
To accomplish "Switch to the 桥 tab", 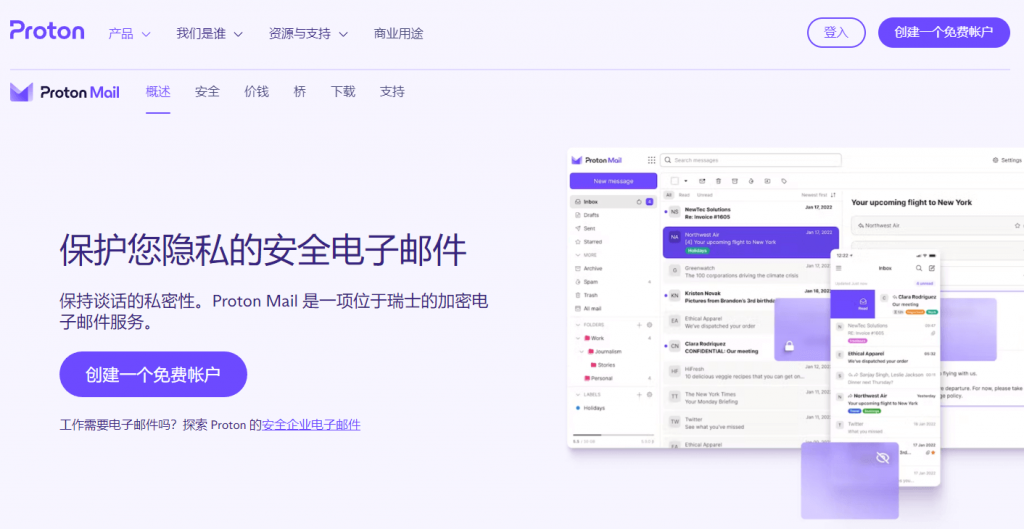I will pos(300,92).
